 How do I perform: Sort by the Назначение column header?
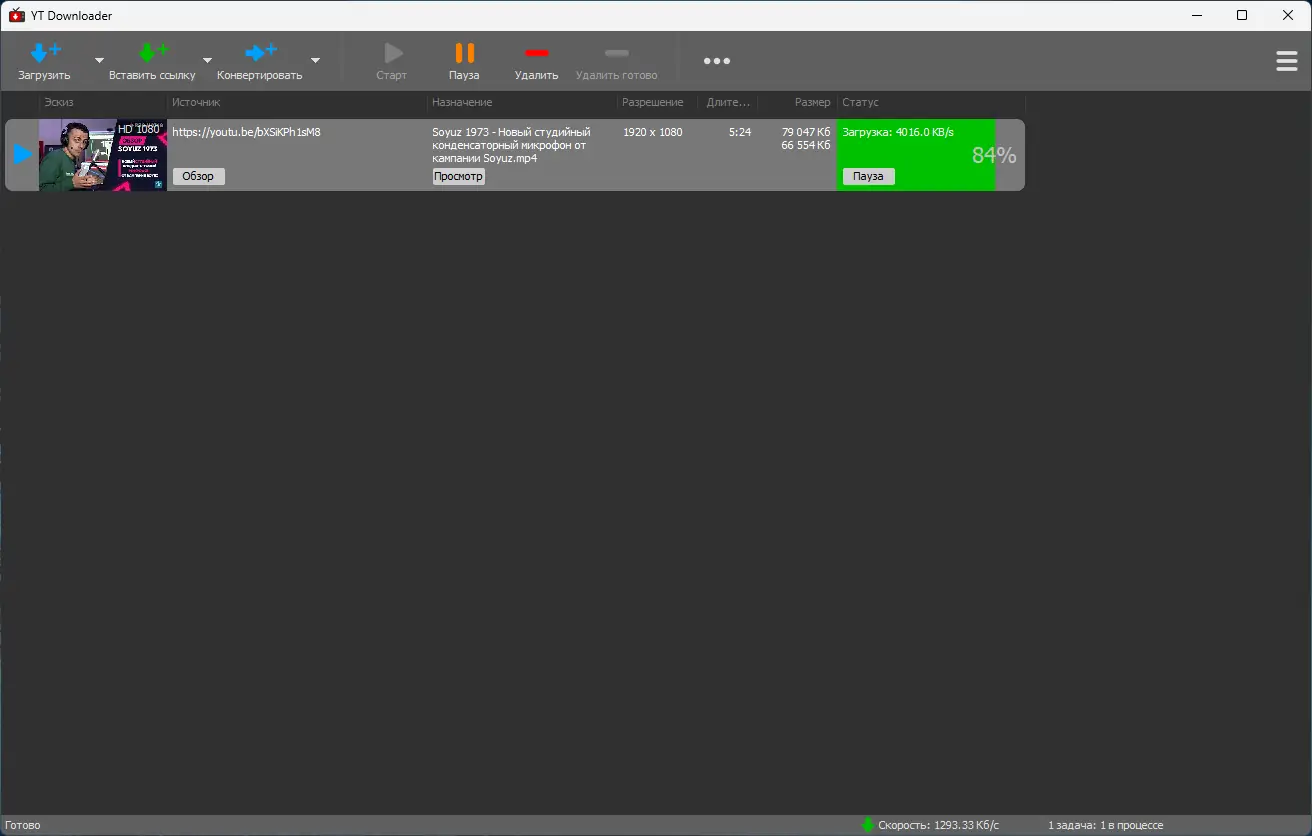click(522, 102)
